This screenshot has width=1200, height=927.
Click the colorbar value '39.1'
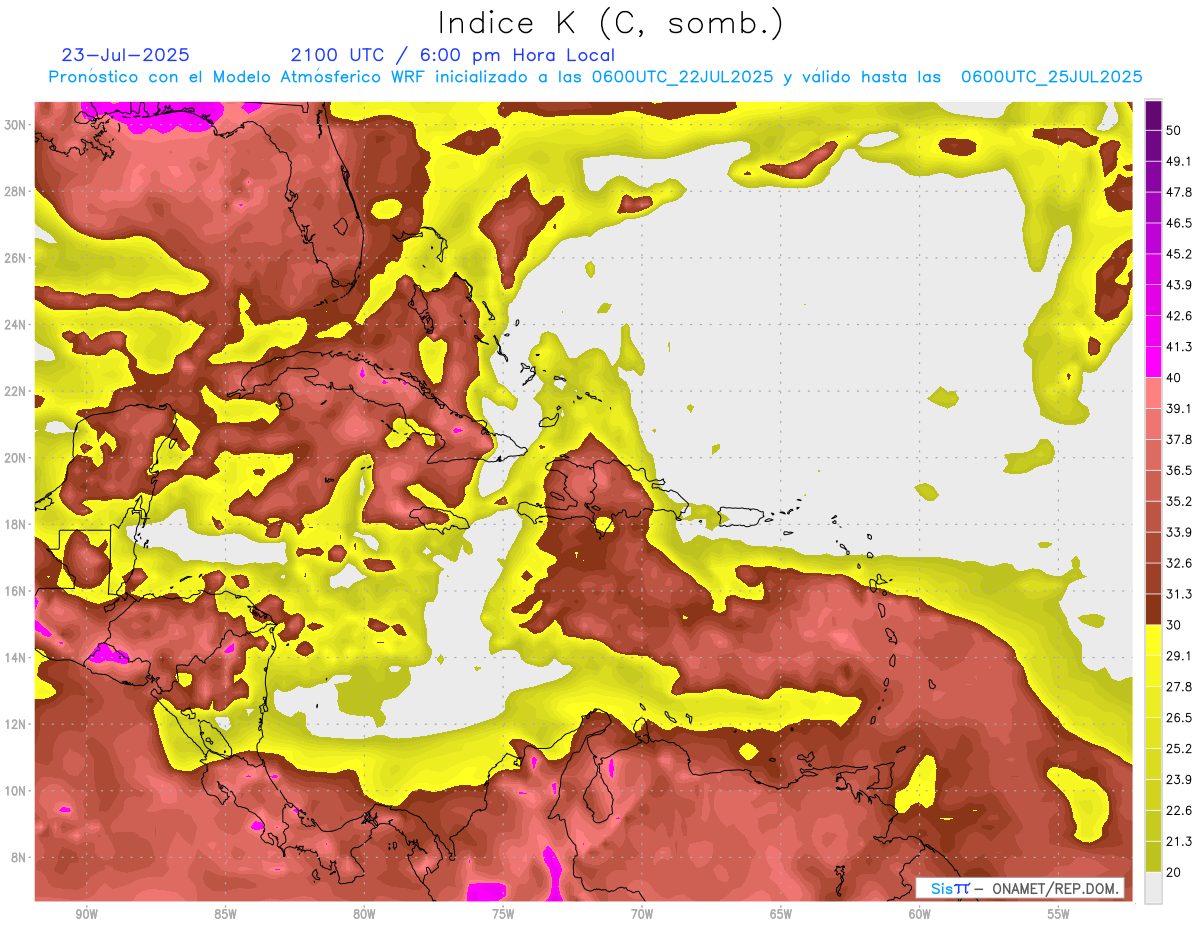(x=1179, y=409)
